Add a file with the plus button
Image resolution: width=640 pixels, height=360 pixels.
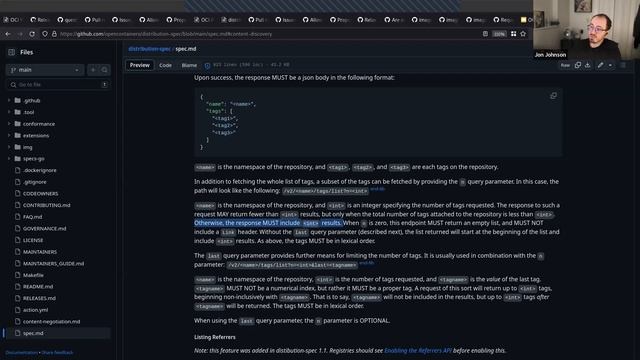[93, 70]
